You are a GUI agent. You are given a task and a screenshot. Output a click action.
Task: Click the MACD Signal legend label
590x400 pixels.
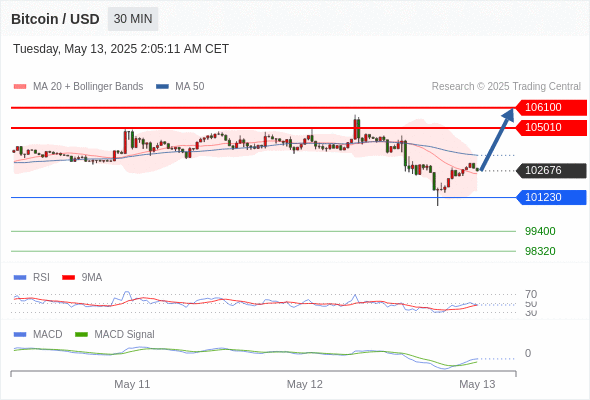pos(124,334)
